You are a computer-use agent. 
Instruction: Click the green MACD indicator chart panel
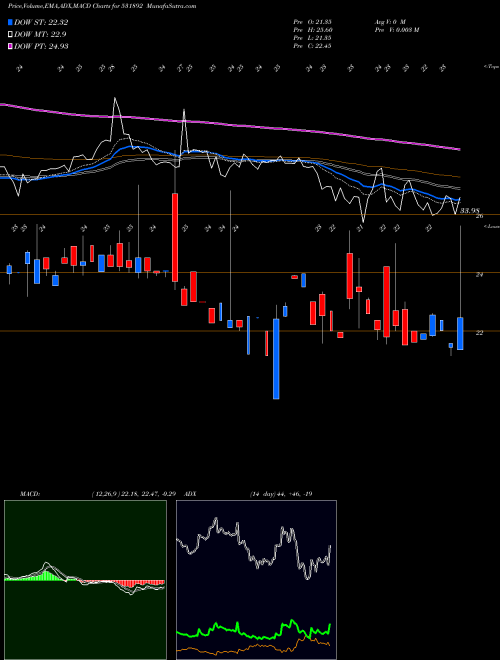(85, 580)
